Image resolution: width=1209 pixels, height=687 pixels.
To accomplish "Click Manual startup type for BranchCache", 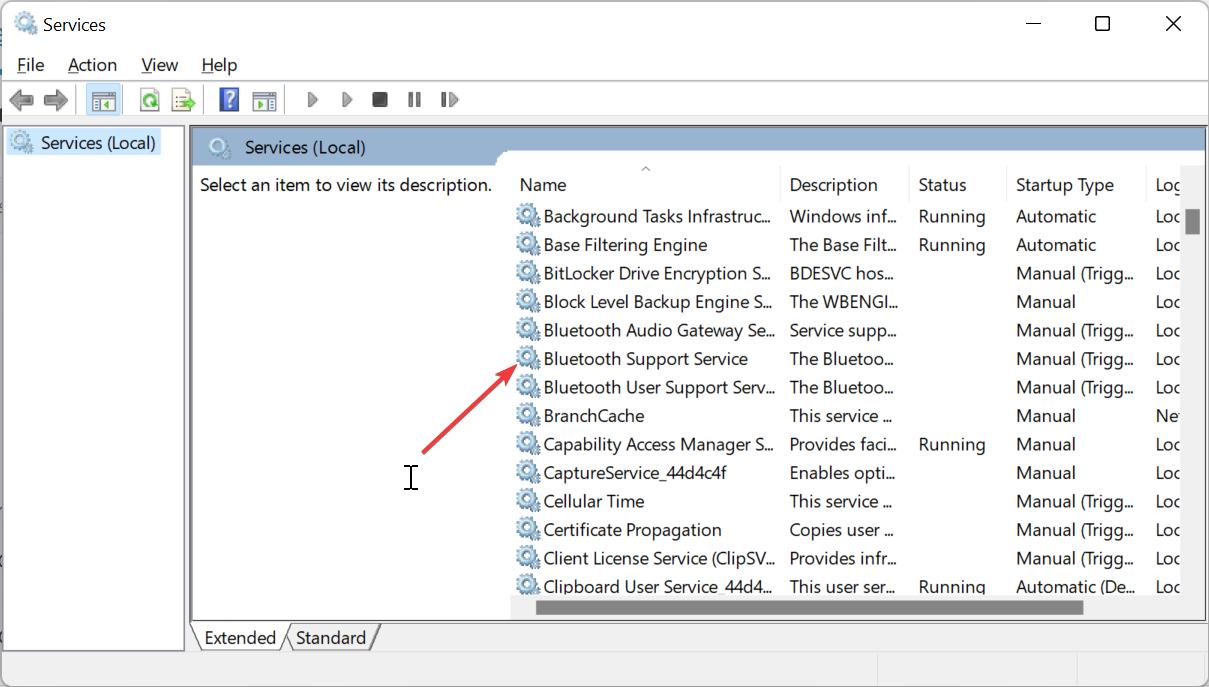I will [x=1046, y=415].
